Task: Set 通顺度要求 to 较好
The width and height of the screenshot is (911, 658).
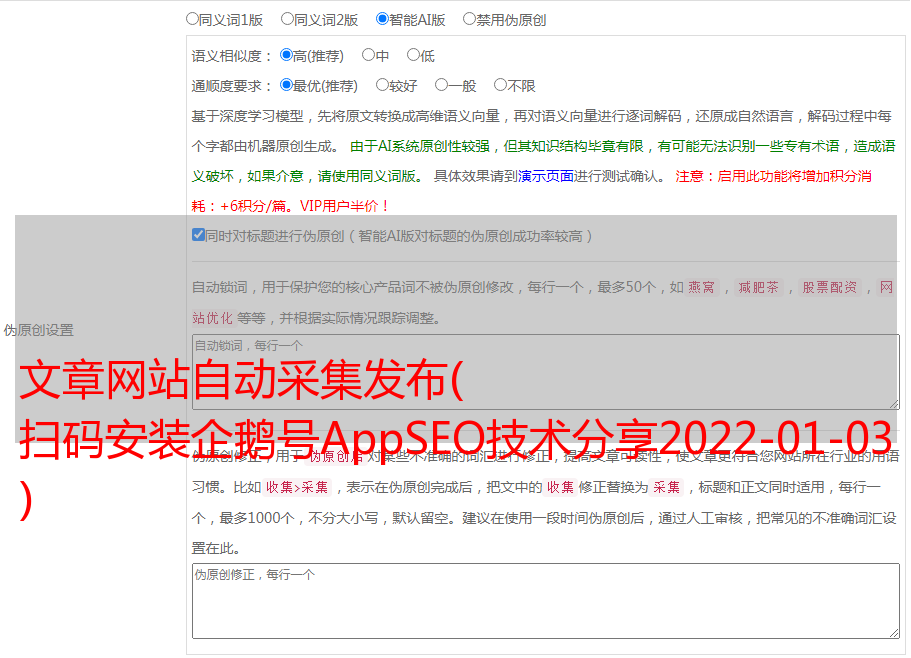Action: coord(382,85)
